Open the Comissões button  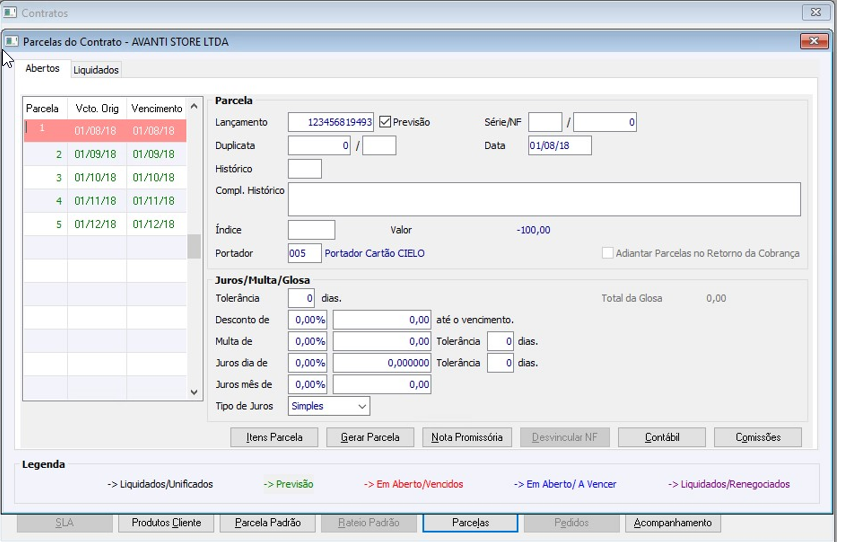click(x=757, y=437)
